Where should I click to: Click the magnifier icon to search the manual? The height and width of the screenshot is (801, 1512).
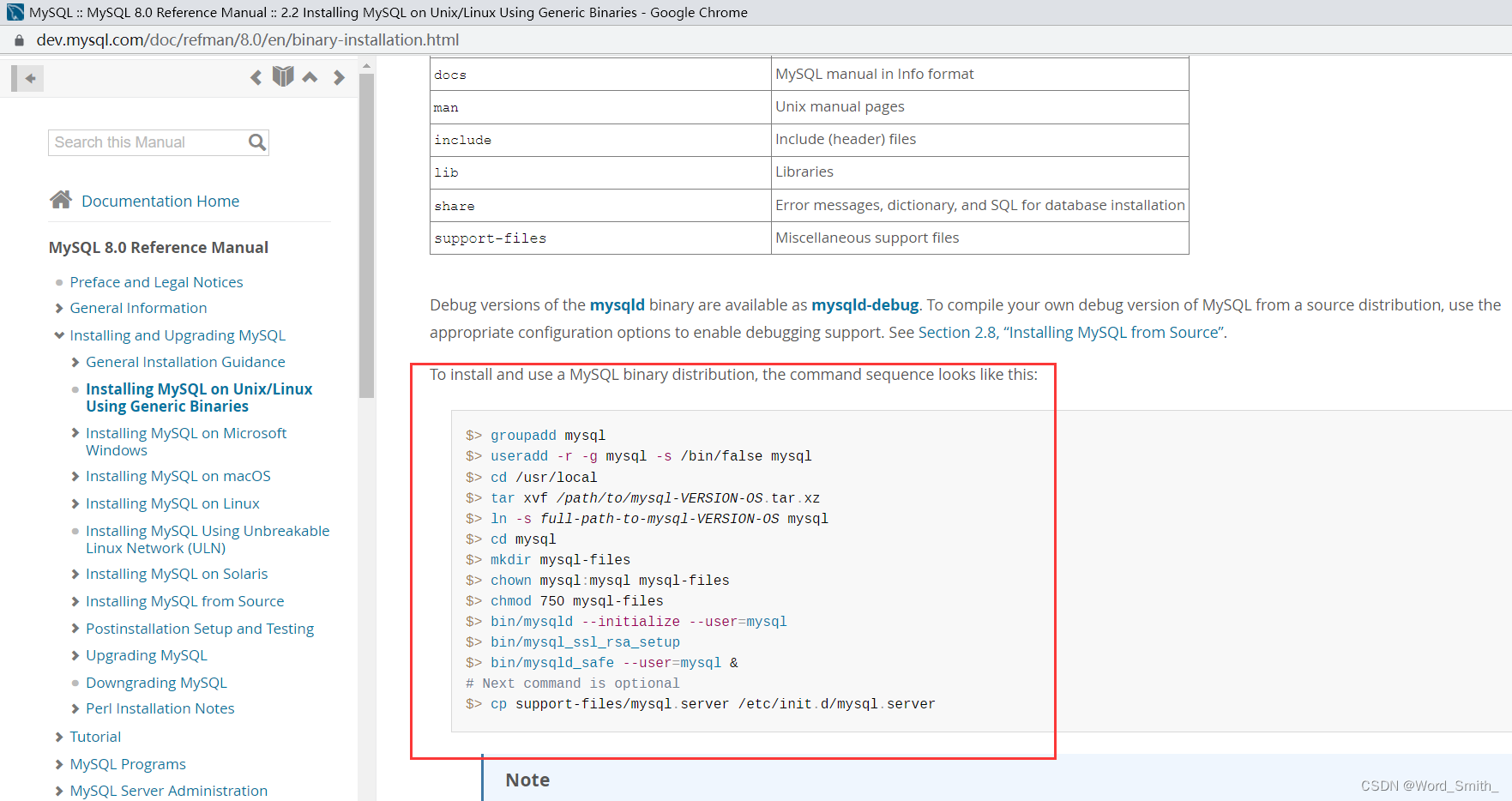256,142
